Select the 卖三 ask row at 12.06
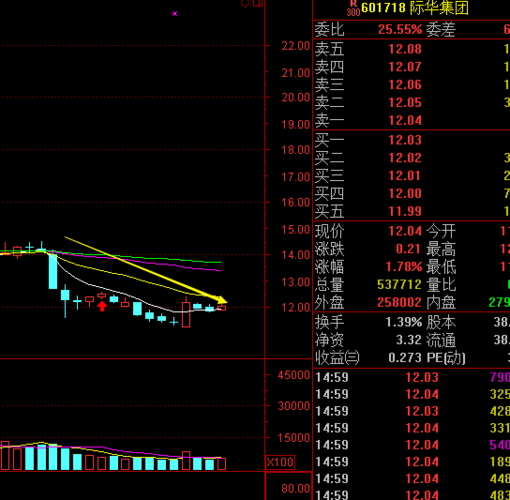 click(412, 85)
